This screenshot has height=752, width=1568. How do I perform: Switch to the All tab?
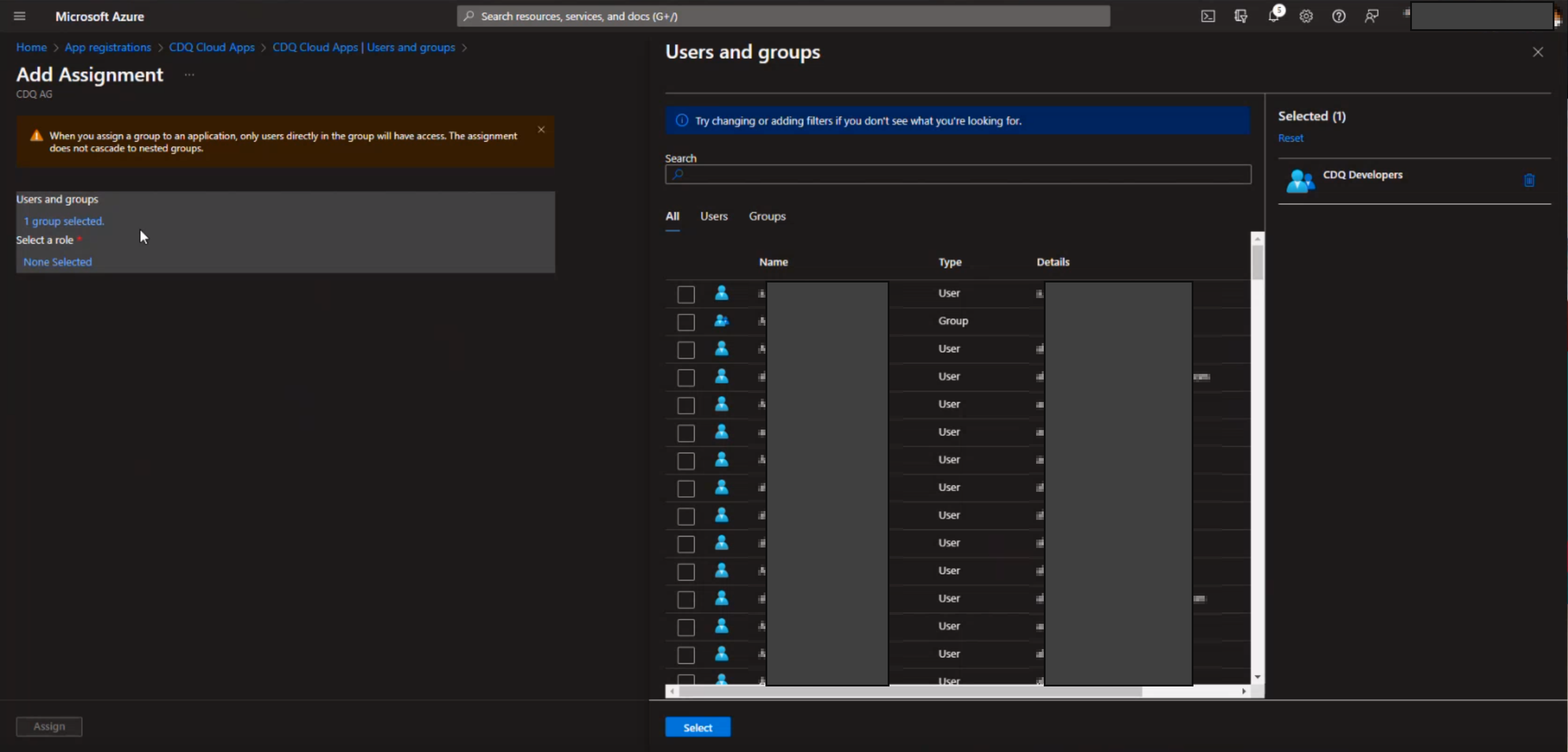click(x=672, y=217)
